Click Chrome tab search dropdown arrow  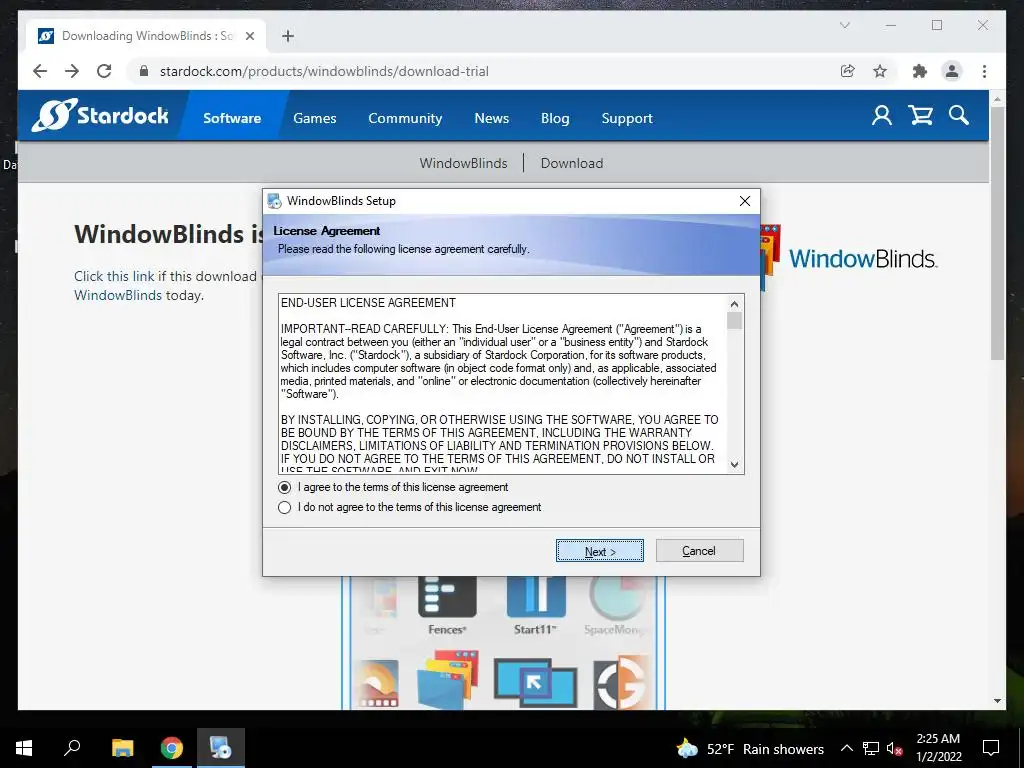tap(844, 25)
